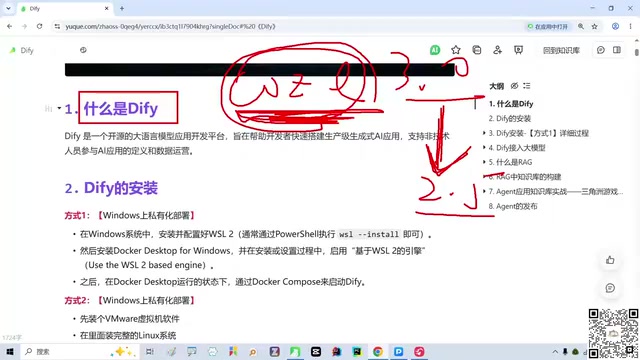The image size is (640, 360).
Task: Open outline item 4. Dify接入大模型 text
Action: click(517, 148)
